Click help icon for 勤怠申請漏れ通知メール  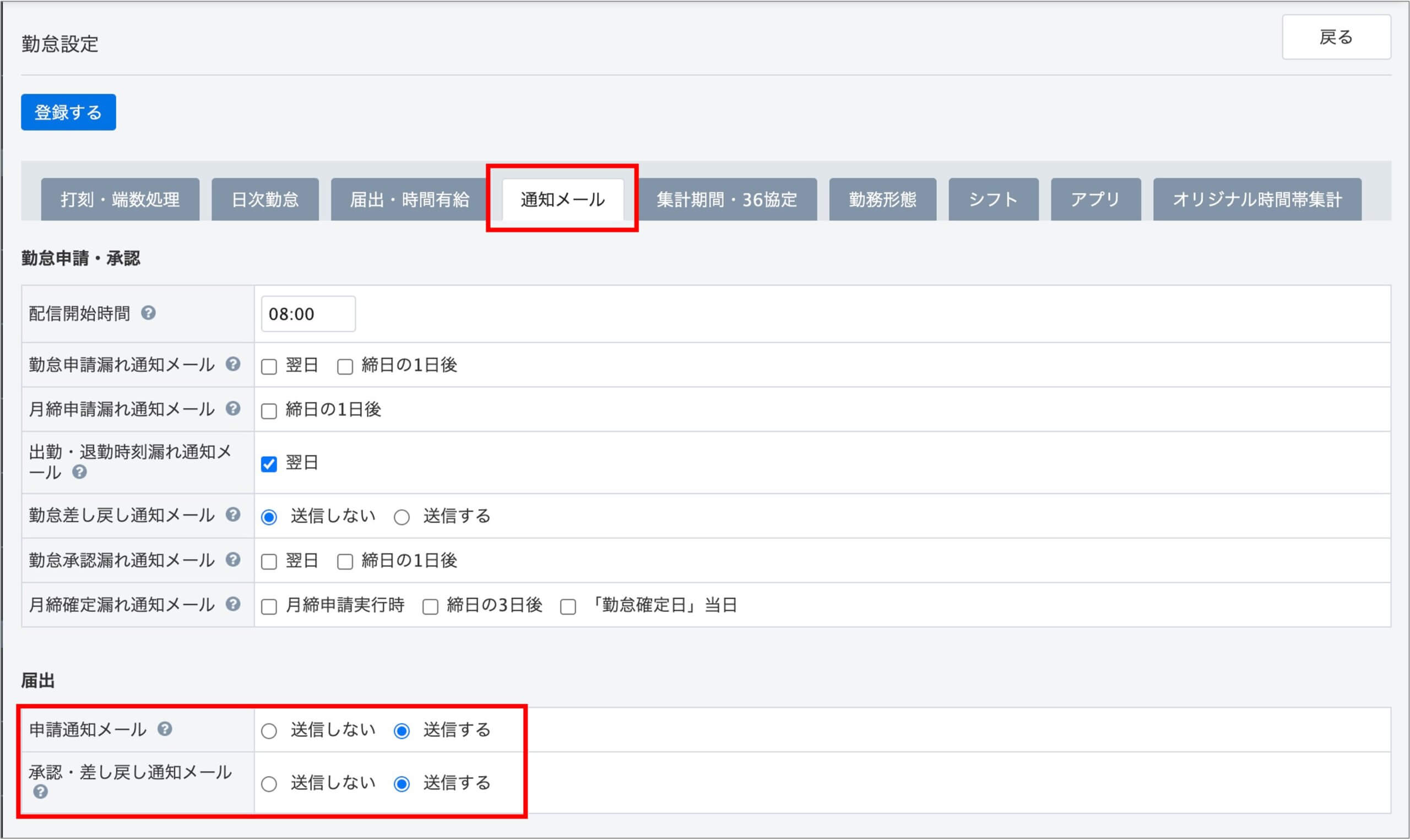click(232, 364)
